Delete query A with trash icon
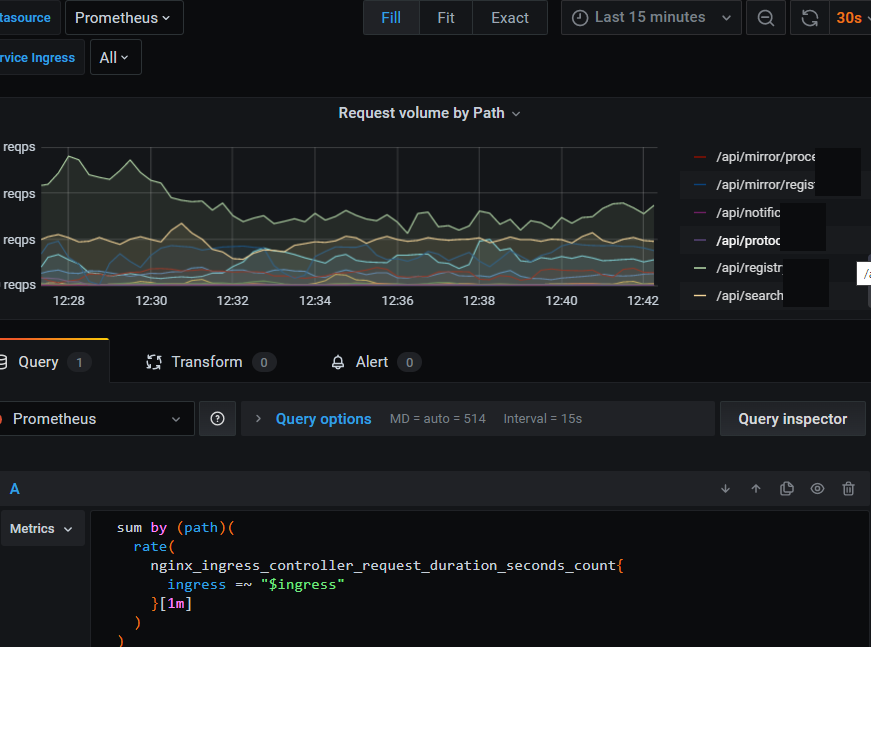 848,489
